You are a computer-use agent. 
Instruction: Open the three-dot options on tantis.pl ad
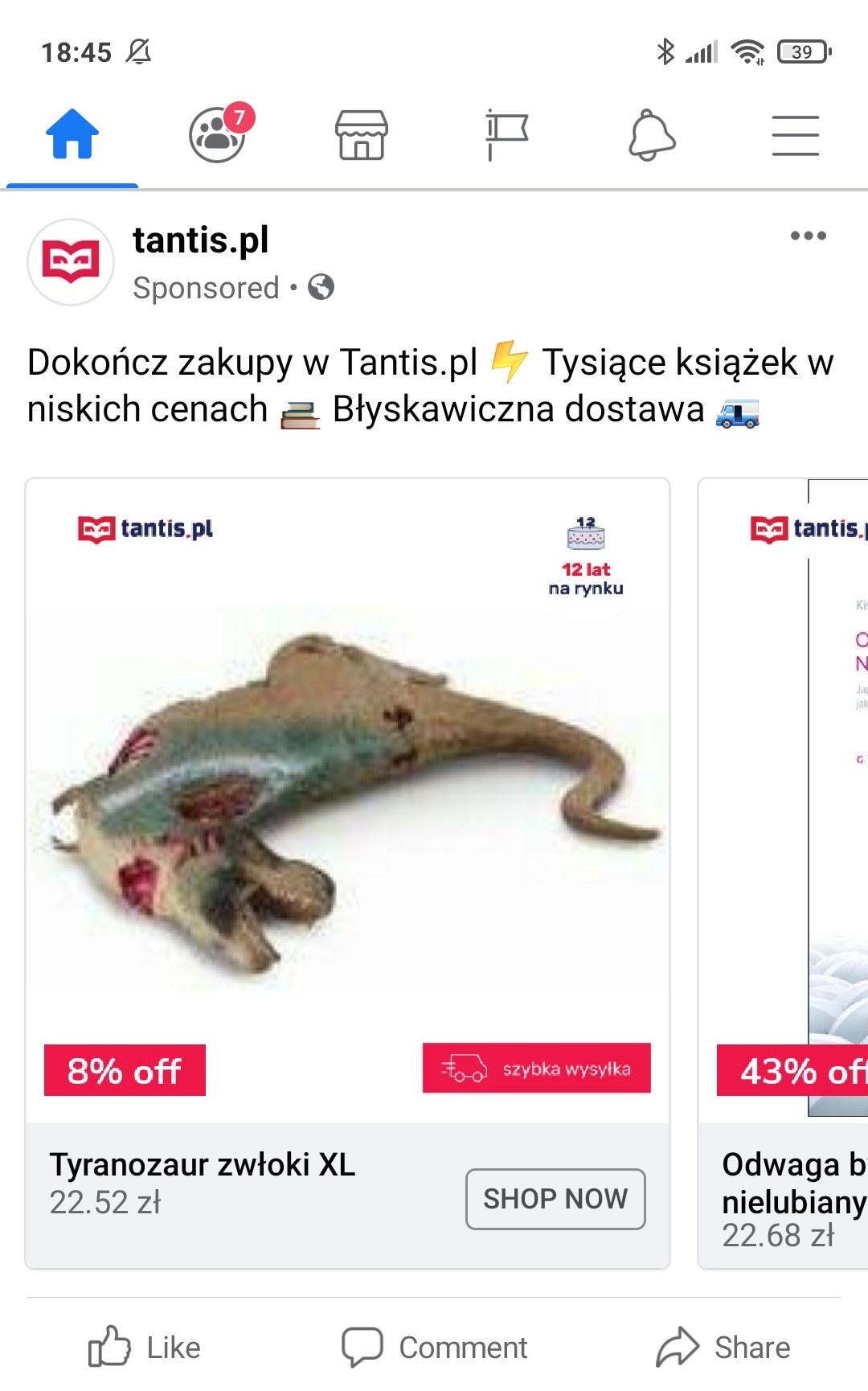(x=808, y=236)
